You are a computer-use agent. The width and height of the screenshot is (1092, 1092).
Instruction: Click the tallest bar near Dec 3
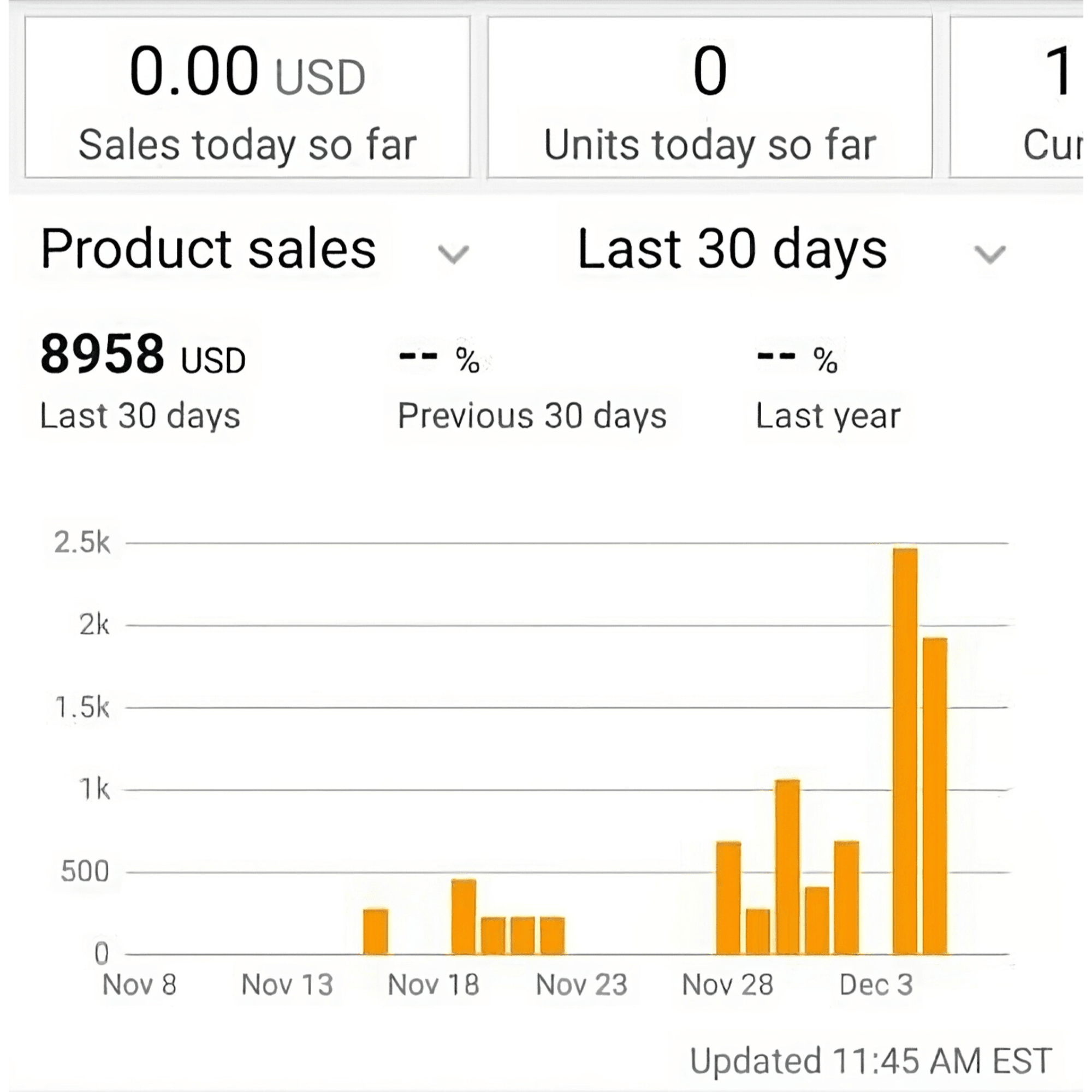(905, 751)
